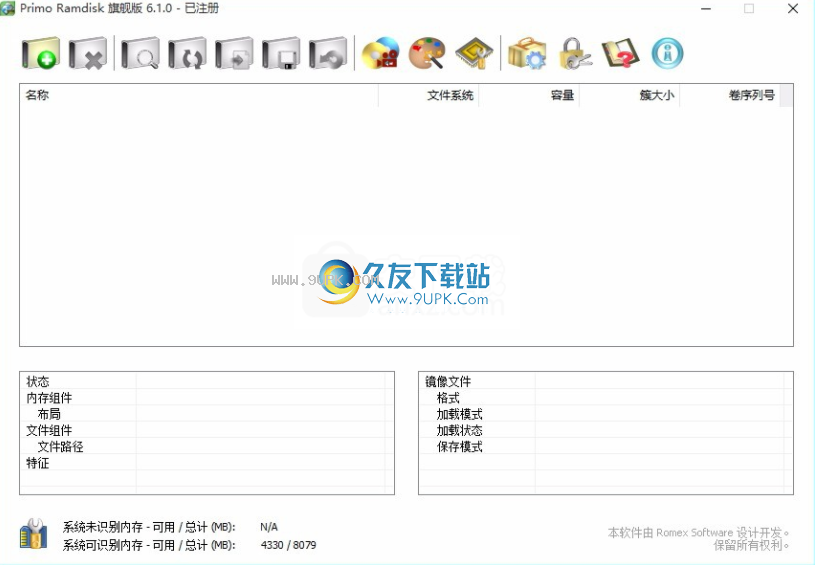815x565 pixels.
Task: Click the Primo Ramdisk title bar app icon
Action: [8, 8]
